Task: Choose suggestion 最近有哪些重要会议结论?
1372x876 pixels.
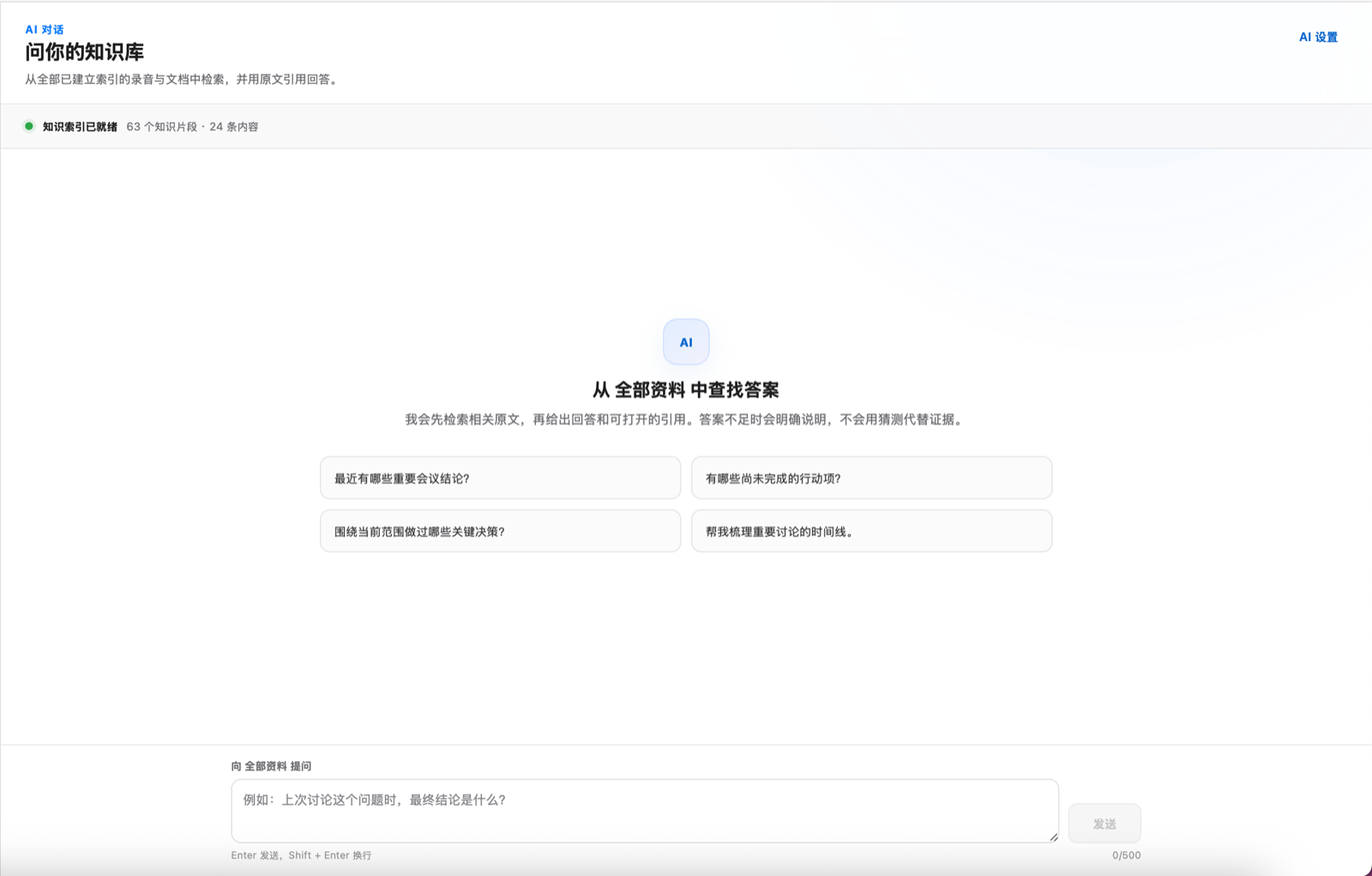Action: (500, 478)
